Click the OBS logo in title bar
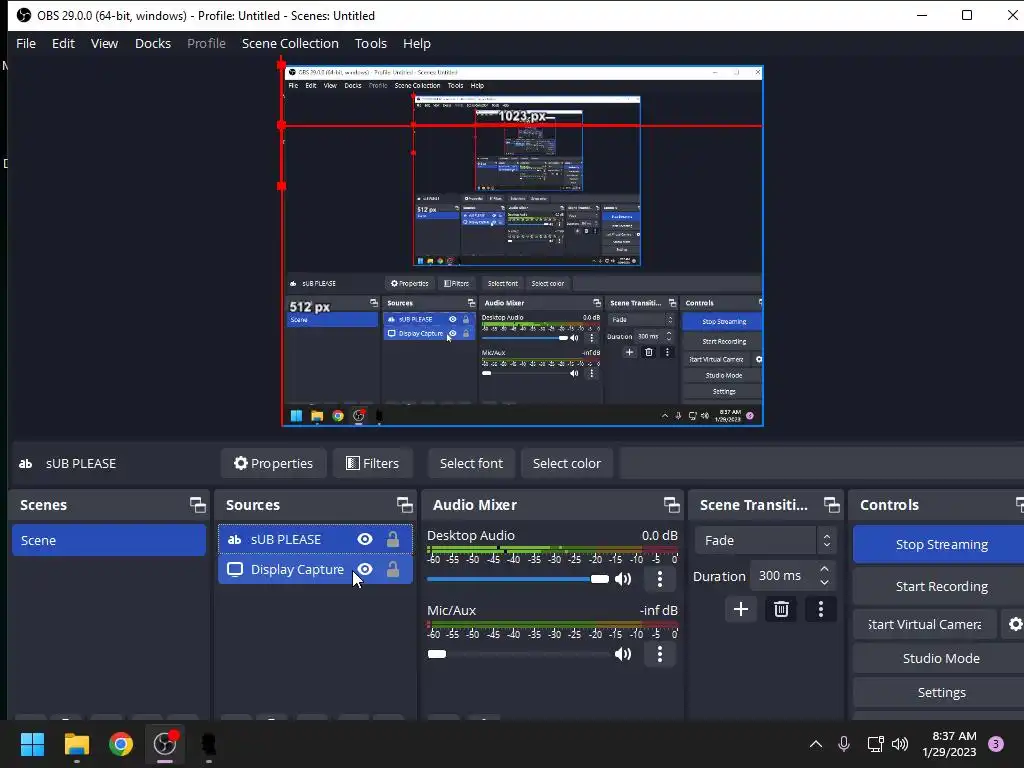This screenshot has height=768, width=1024. click(24, 15)
